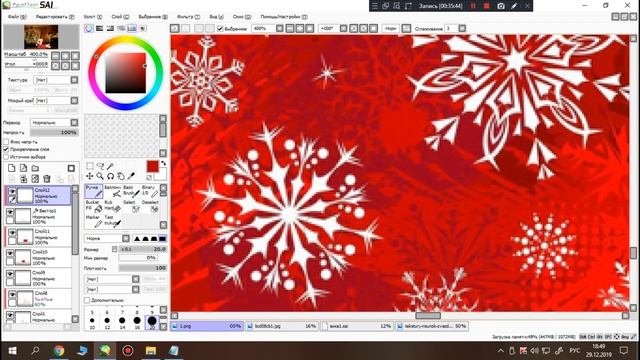Open the Помощь/Настройки menu
Viewport: 640px width, 360px height.
point(284,17)
